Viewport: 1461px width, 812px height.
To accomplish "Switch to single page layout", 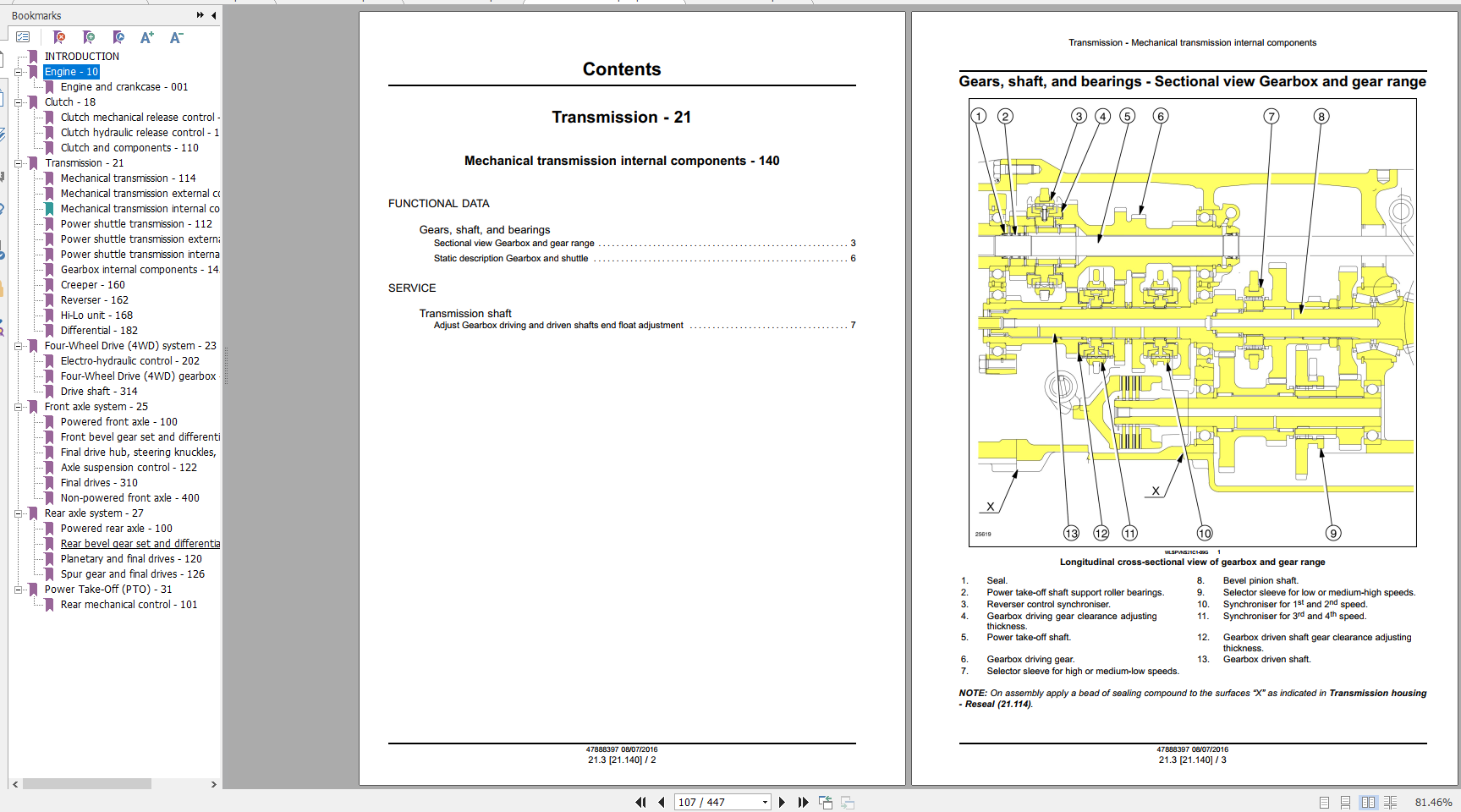I will coord(1325,802).
